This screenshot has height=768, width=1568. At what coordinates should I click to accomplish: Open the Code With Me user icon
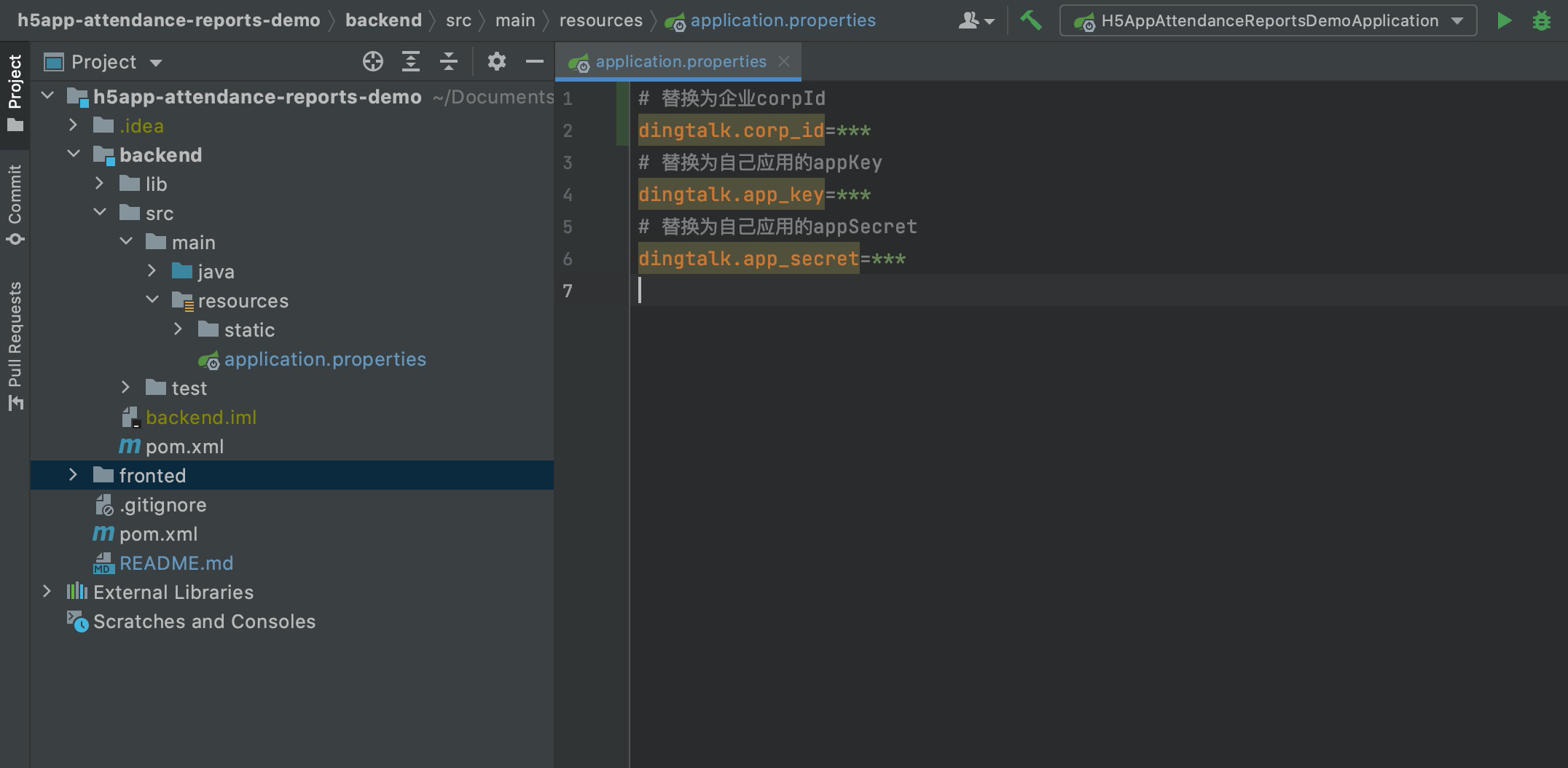(x=969, y=20)
